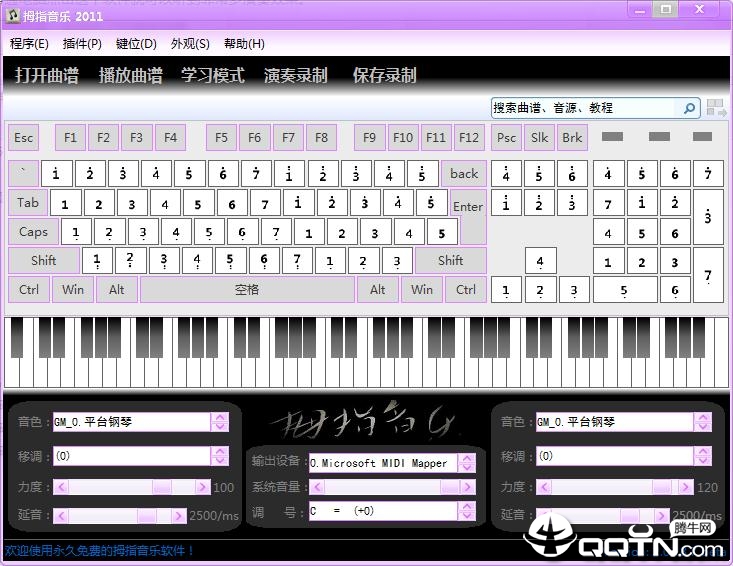
Task: Open the 帮助(H) menu
Action: [244, 44]
